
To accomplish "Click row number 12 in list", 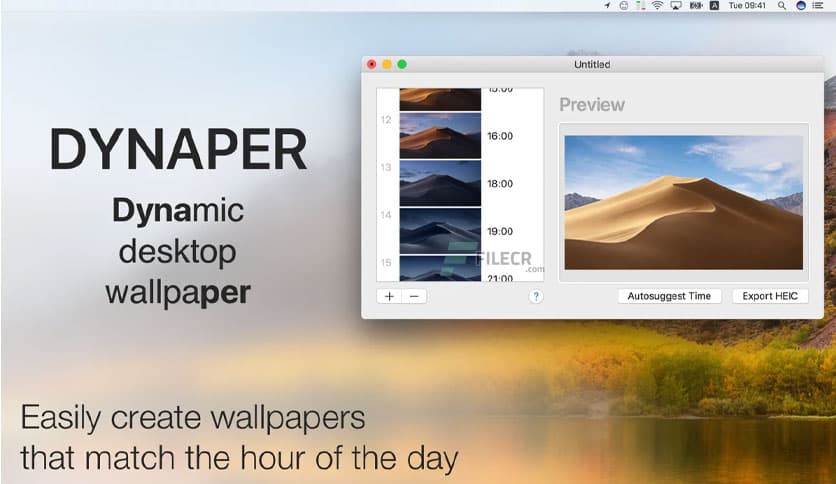I will click(x=386, y=120).
